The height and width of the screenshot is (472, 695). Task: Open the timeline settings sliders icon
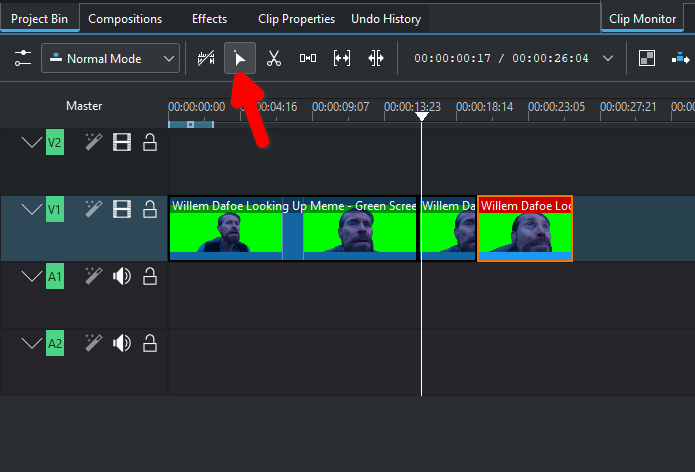(x=23, y=58)
